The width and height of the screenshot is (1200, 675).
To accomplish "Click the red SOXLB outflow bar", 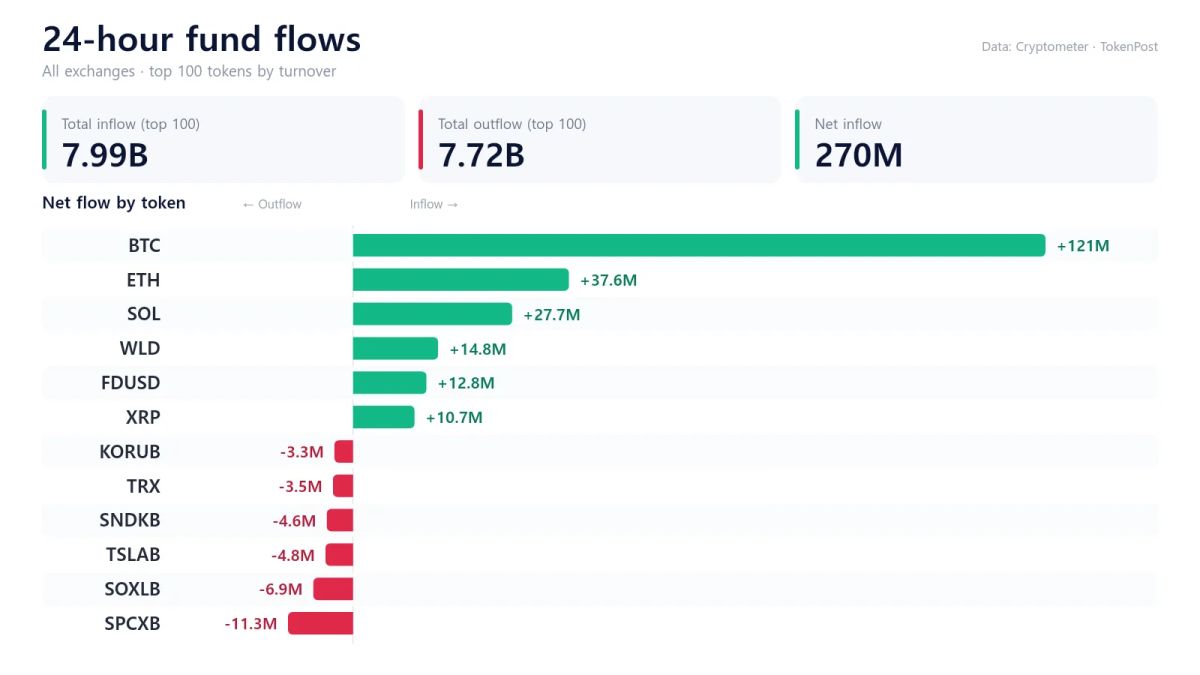I will 334,589.
